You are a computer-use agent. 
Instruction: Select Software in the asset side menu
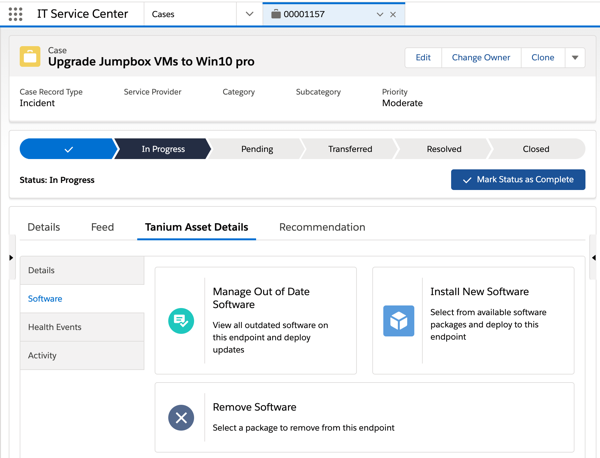coord(82,298)
